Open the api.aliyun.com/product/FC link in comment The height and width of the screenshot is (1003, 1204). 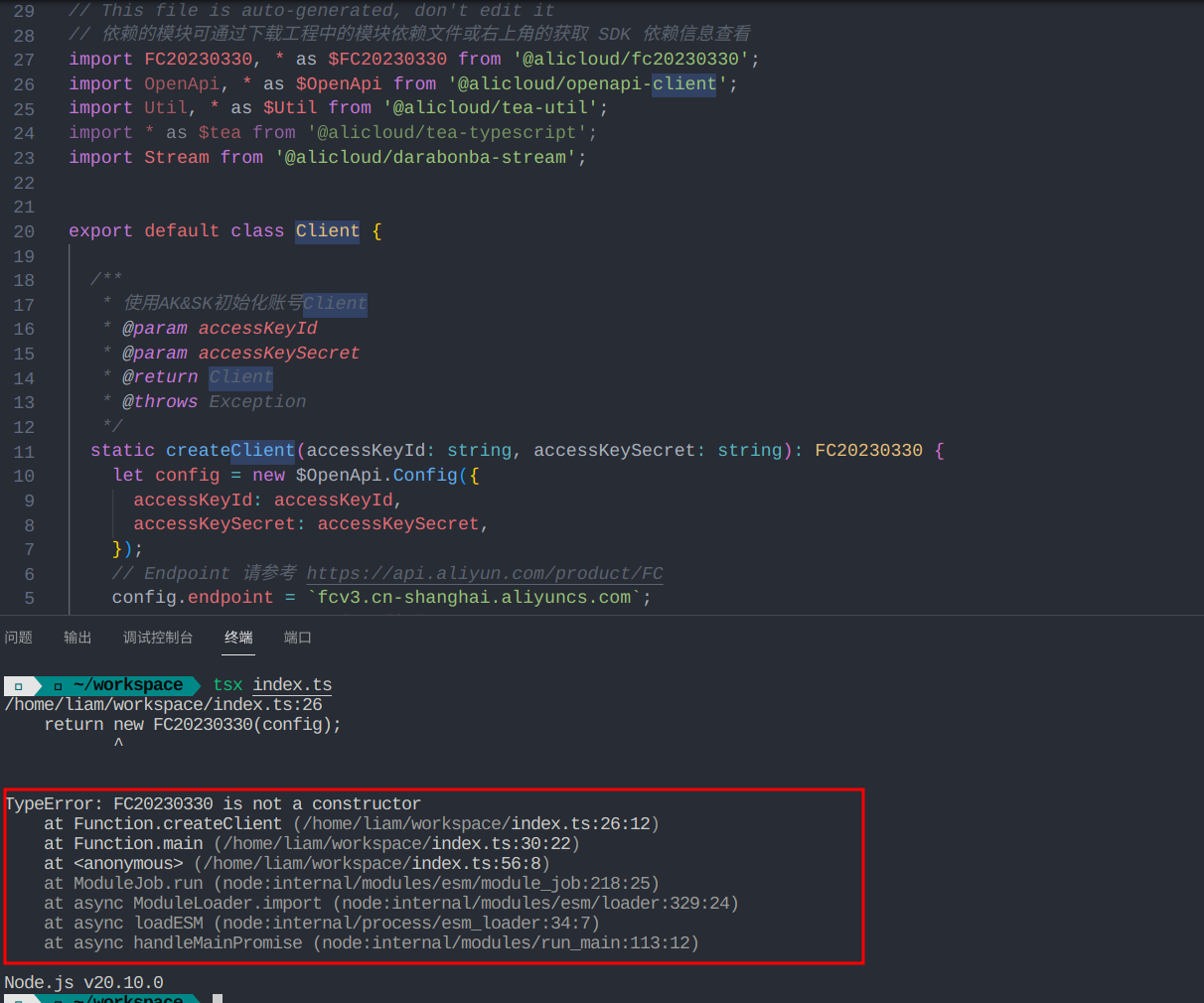[485, 574]
